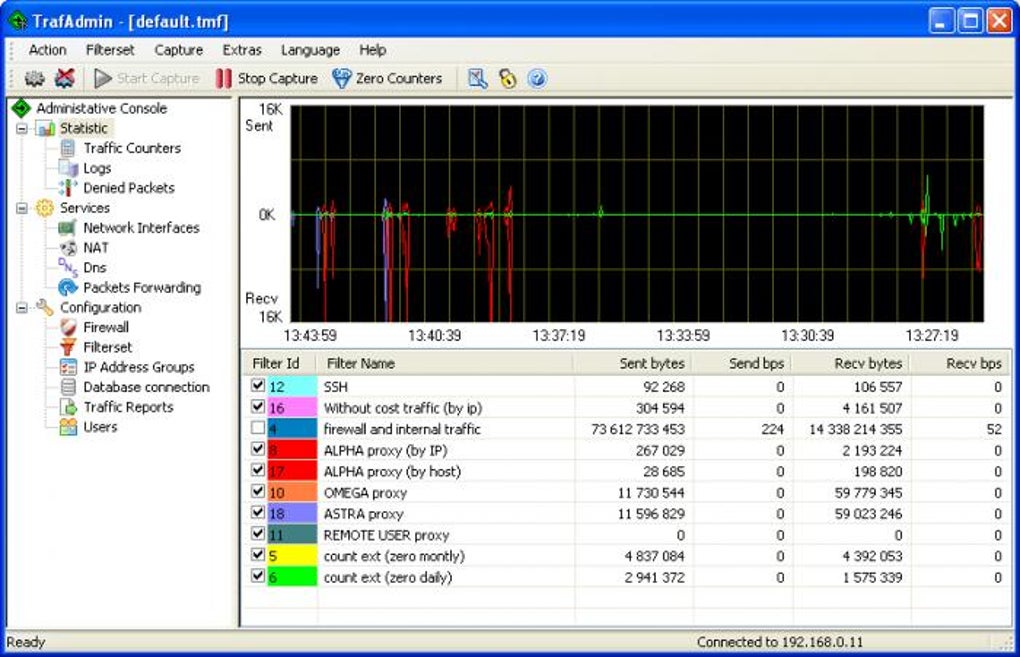Click the yellow lock toolbar icon

point(507,79)
